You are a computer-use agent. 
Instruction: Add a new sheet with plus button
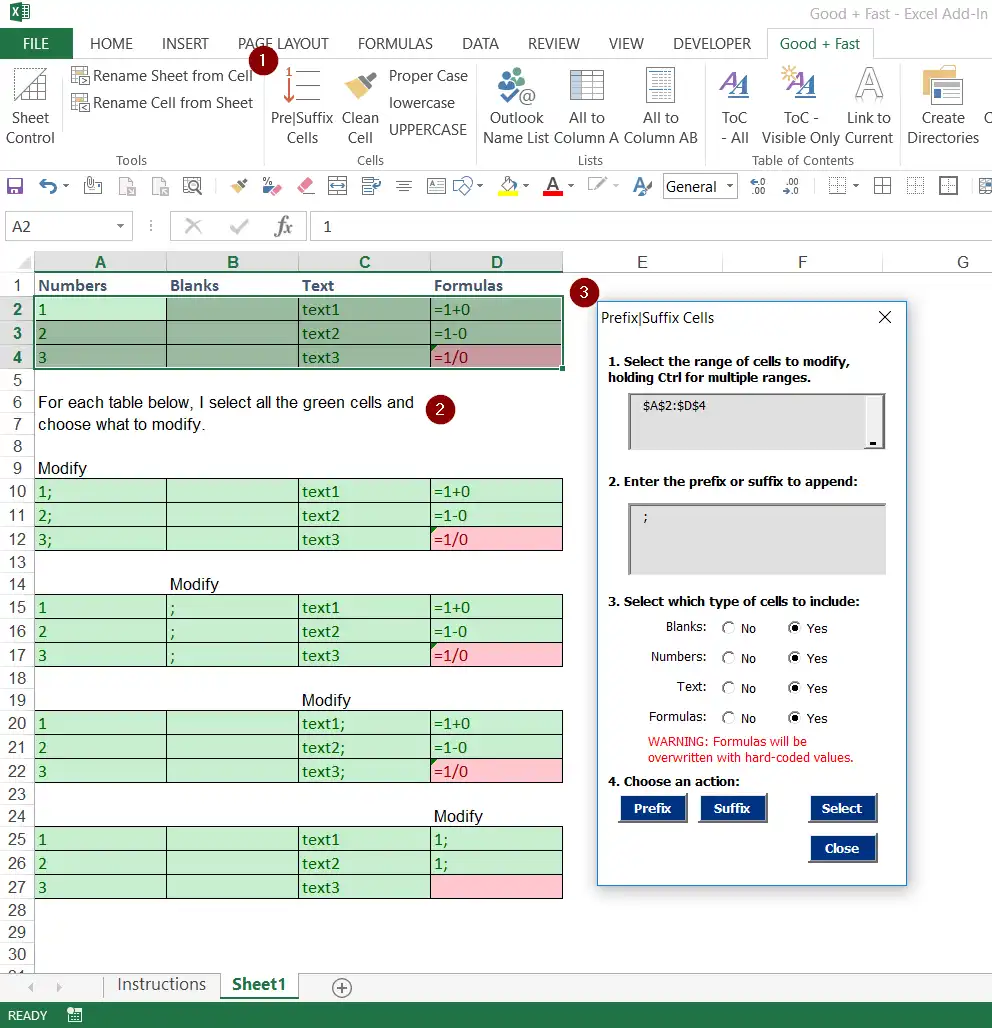[342, 987]
